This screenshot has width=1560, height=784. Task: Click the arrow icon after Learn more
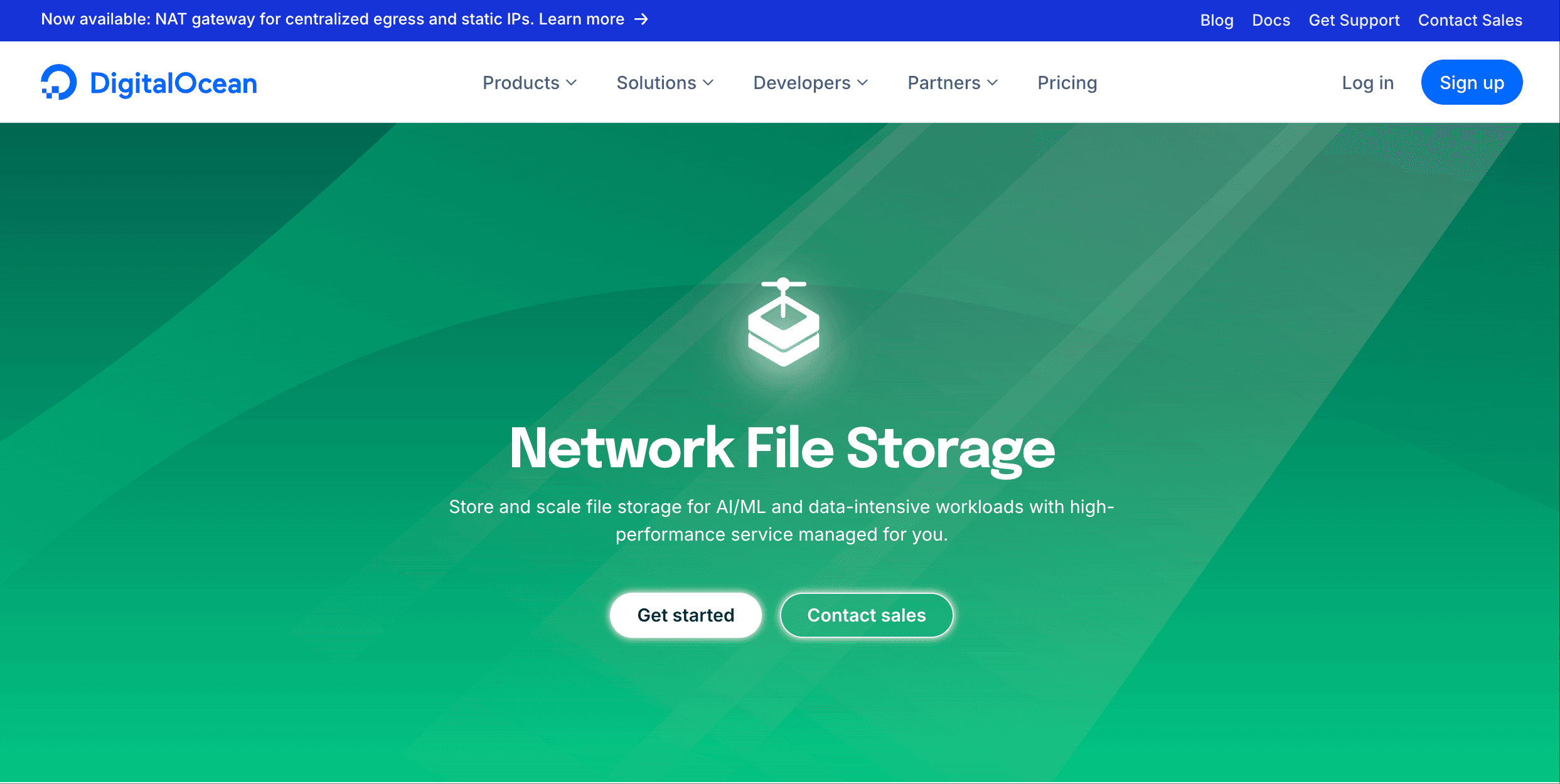[641, 19]
